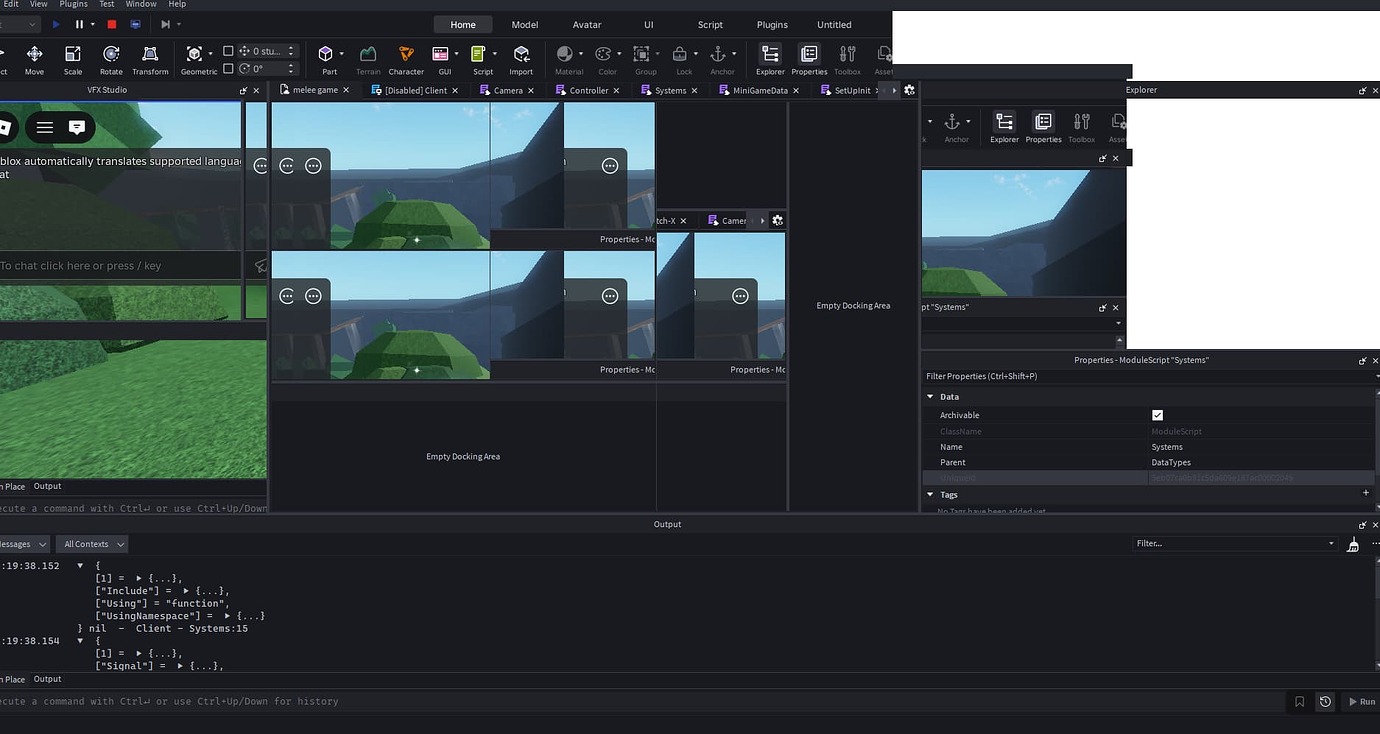Screen dimensions: 1380x734
Task: Select the Rotate tool
Action: click(x=111, y=59)
